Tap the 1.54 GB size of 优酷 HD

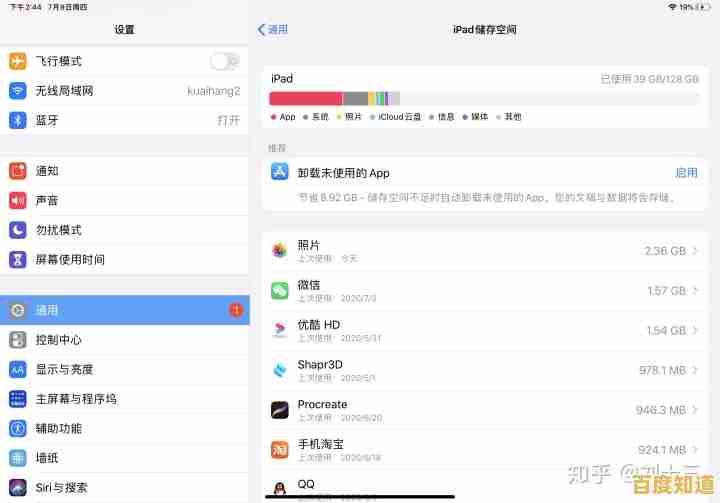(x=666, y=330)
